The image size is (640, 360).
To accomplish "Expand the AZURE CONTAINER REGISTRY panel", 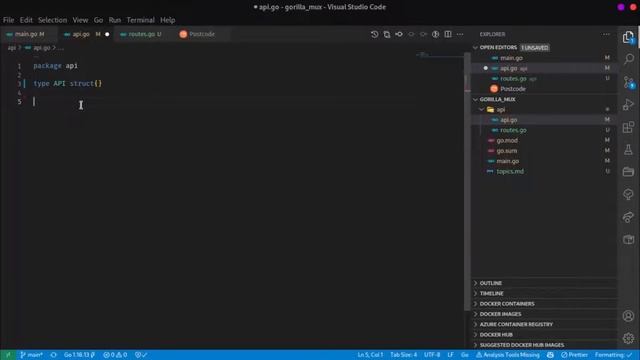I will pos(544,324).
